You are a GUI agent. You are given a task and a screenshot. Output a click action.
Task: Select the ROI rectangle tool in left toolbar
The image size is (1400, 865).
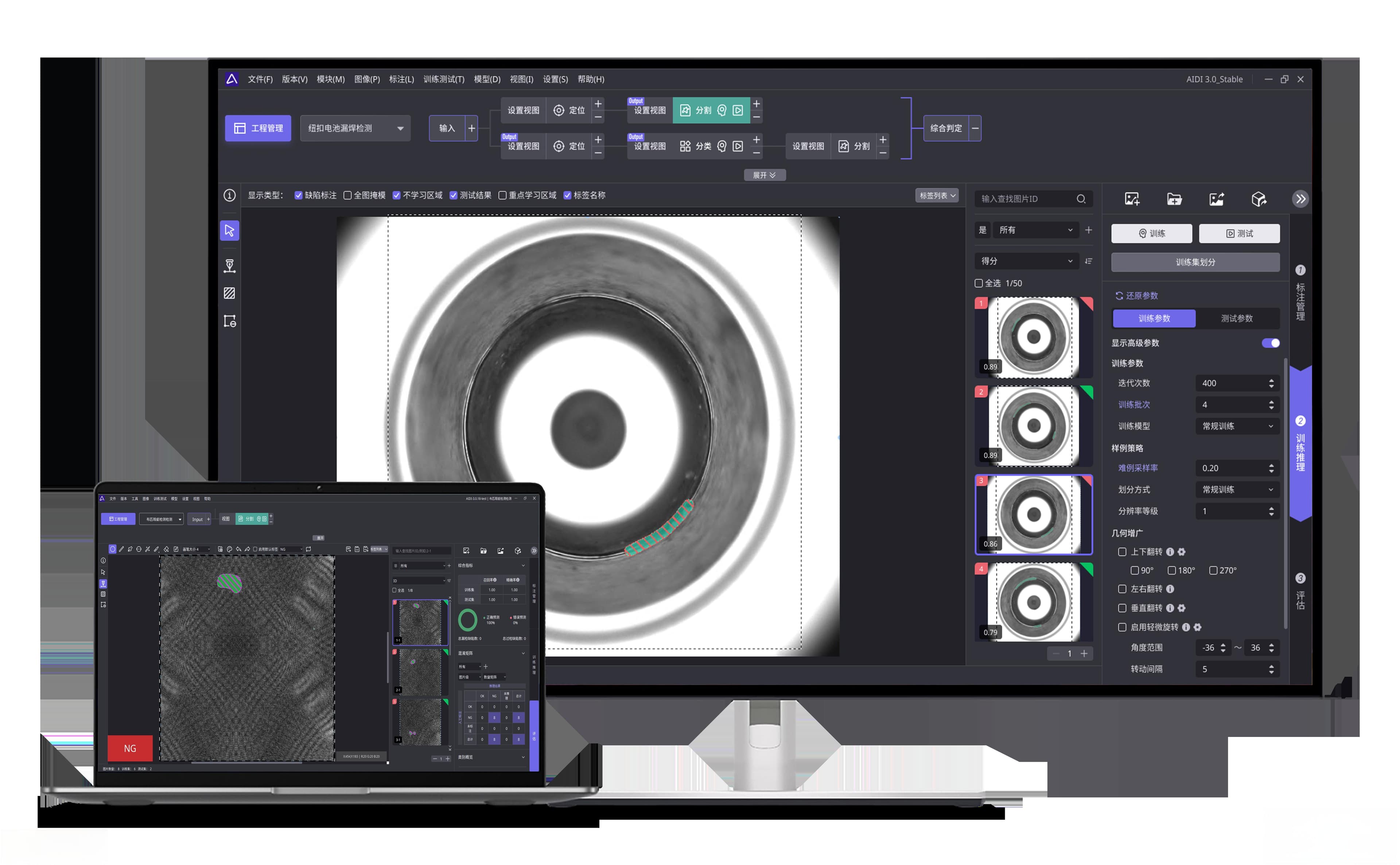click(230, 321)
